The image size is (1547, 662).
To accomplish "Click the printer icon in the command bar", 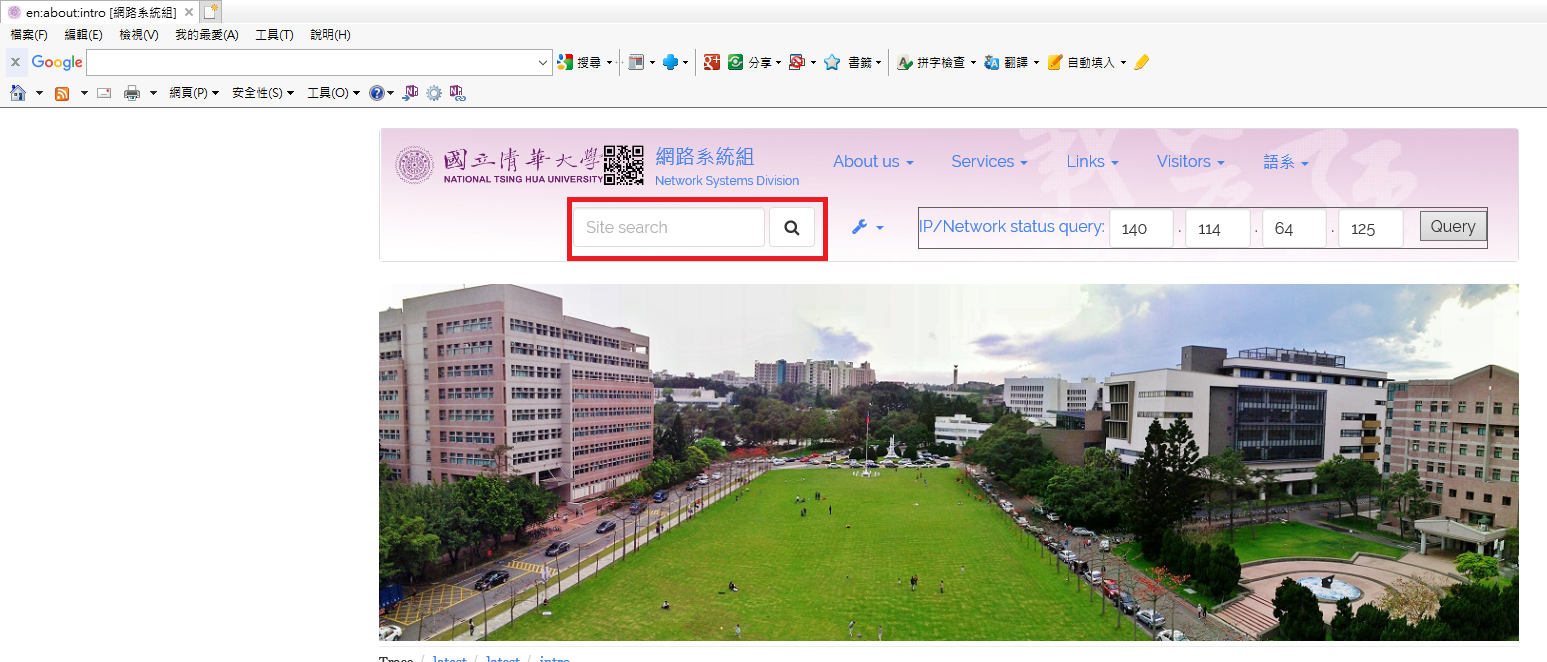I will [x=132, y=93].
